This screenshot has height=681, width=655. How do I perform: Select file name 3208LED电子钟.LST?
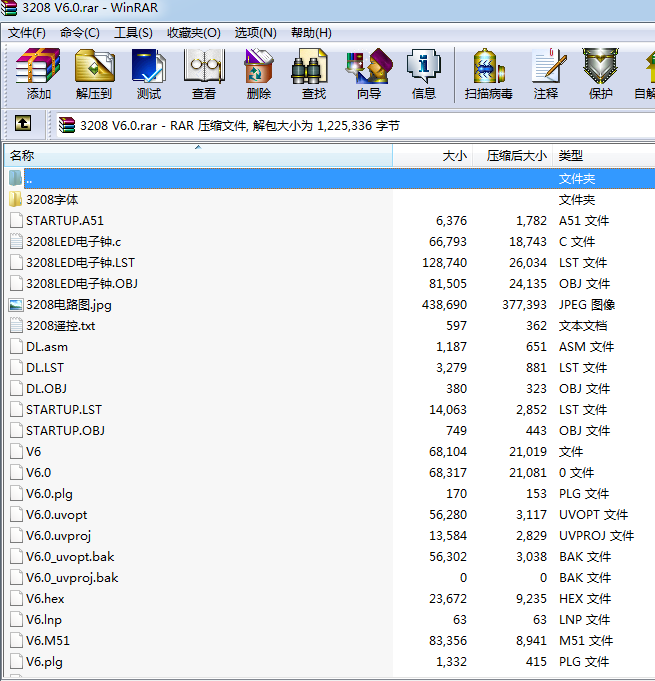(x=80, y=263)
